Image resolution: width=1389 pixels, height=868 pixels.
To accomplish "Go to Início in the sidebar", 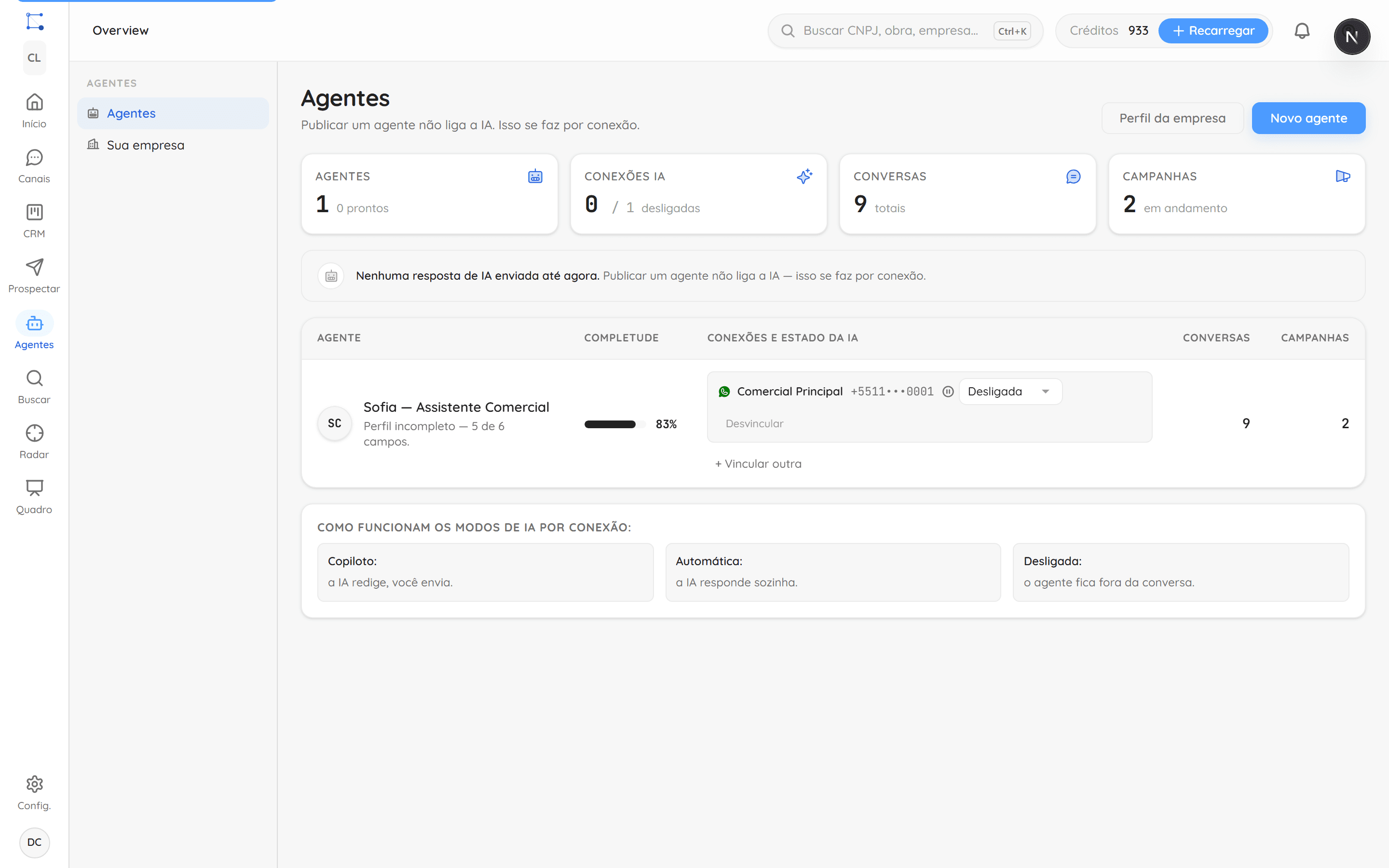I will click(34, 111).
